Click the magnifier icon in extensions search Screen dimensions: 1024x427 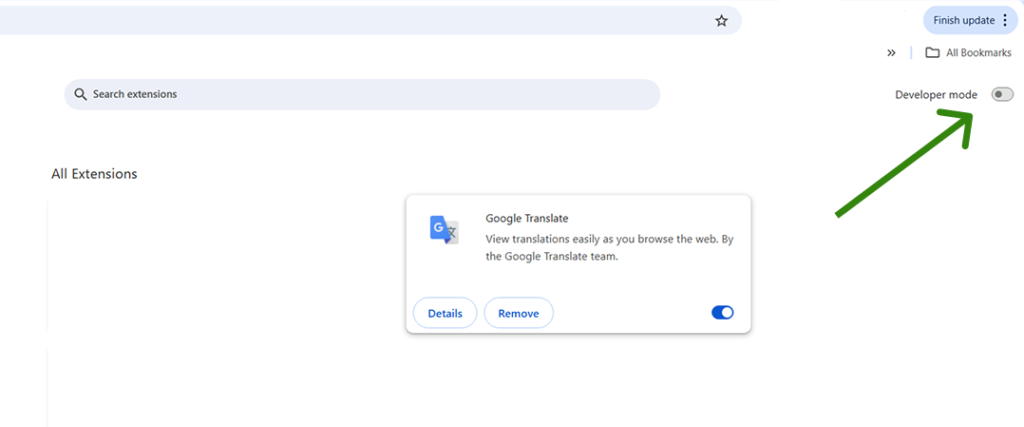[80, 94]
